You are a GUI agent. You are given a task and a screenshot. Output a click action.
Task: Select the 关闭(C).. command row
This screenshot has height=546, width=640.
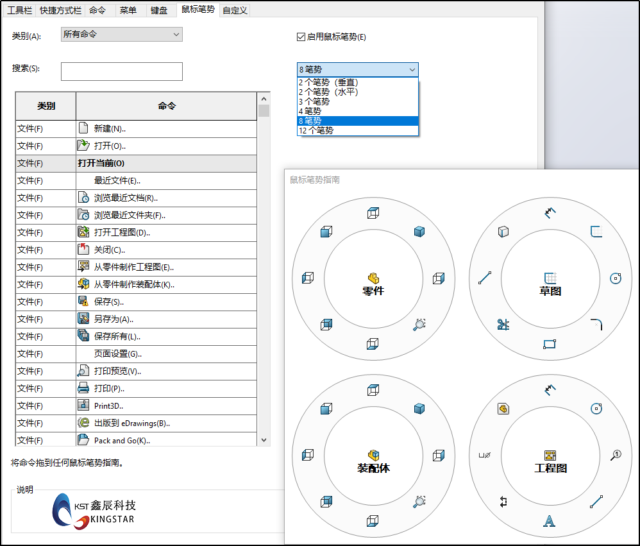coord(136,250)
